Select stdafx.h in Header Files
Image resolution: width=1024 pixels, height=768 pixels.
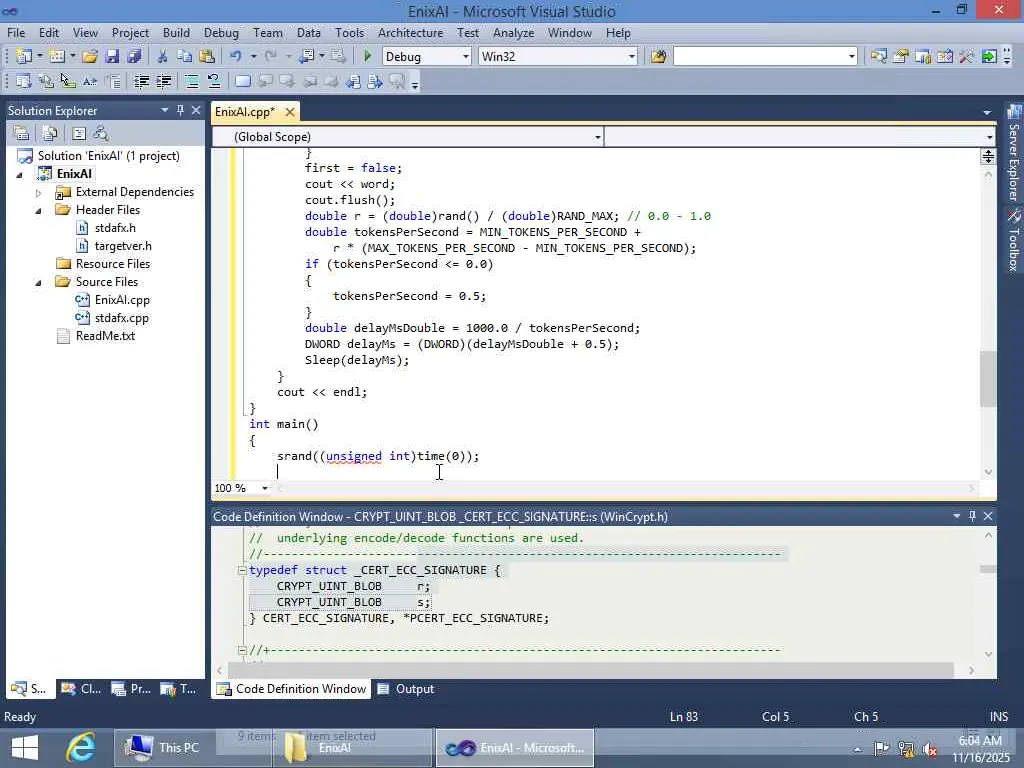pyautogui.click(x=115, y=228)
